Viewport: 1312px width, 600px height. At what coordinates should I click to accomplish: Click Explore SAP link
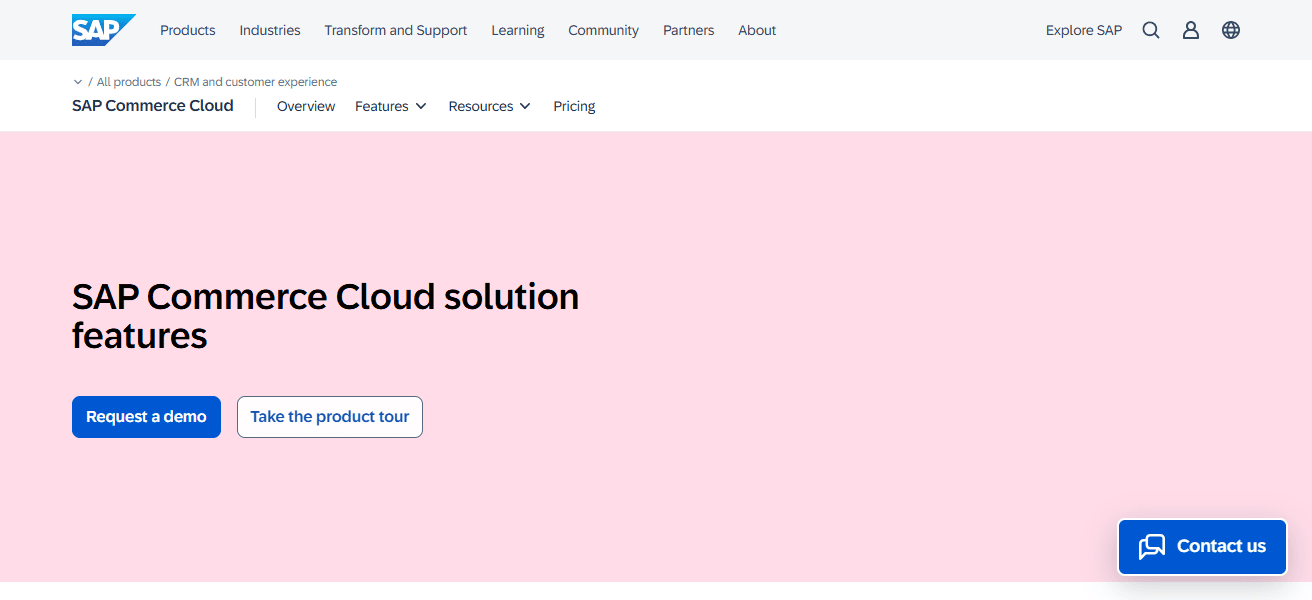1084,30
